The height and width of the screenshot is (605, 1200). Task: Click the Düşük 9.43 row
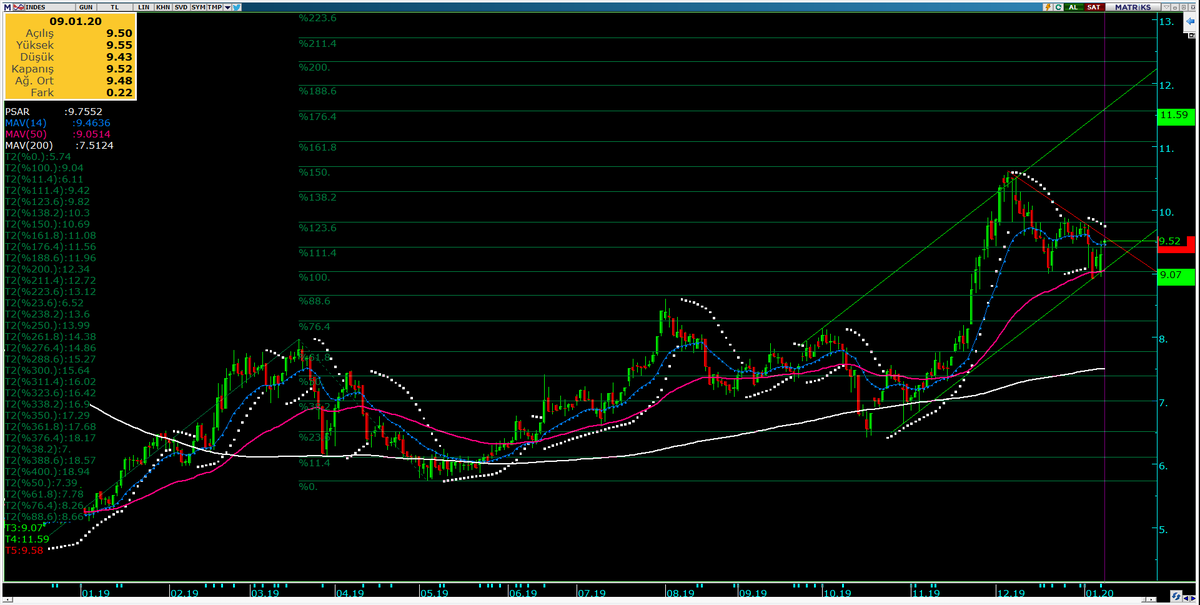click(x=70, y=57)
